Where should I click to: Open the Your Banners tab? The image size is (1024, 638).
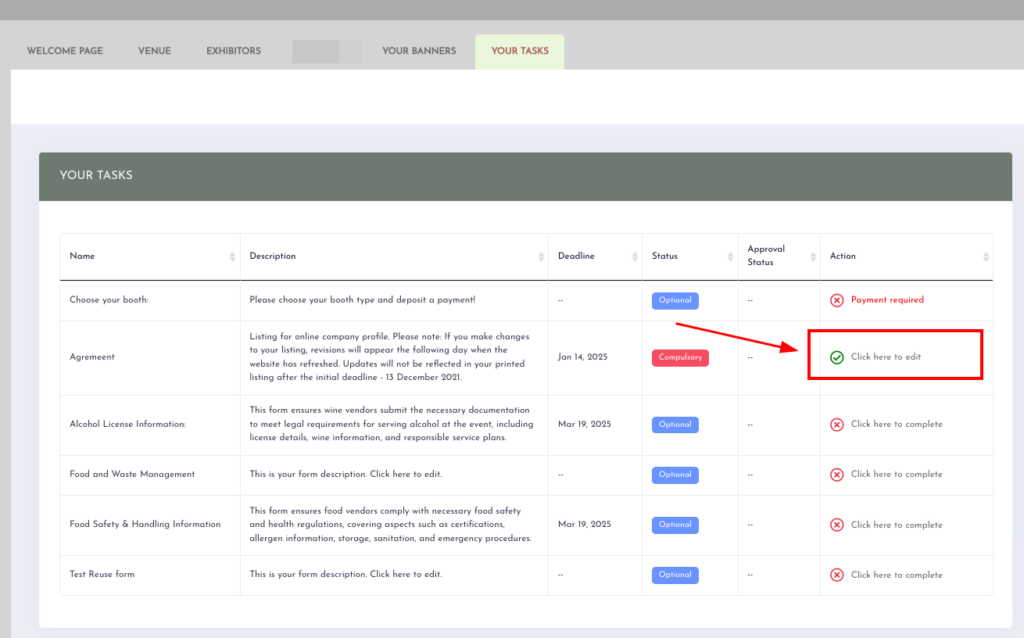coord(419,51)
